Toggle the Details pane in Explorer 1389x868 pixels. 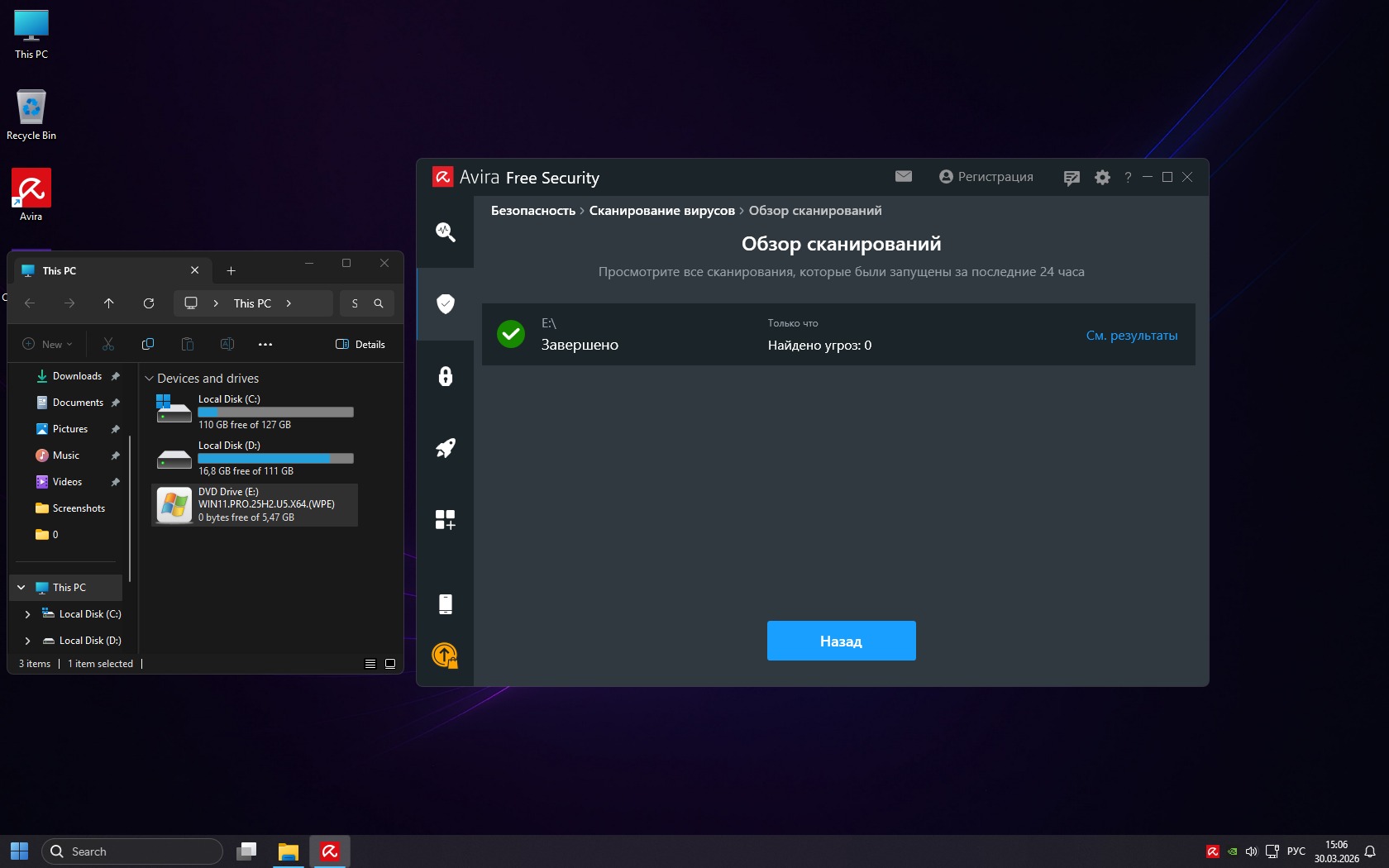coord(360,345)
